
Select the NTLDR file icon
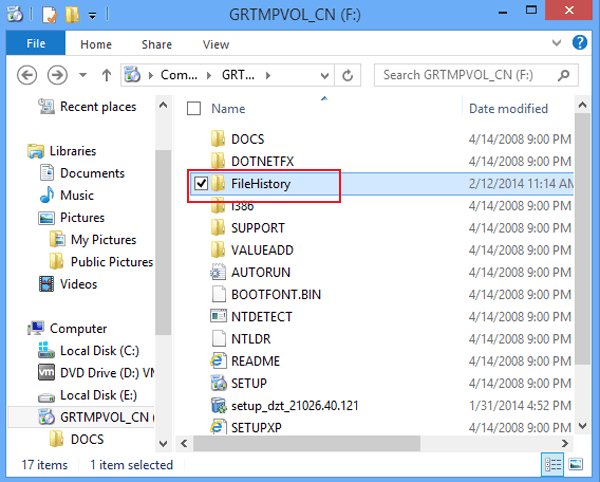coord(218,339)
